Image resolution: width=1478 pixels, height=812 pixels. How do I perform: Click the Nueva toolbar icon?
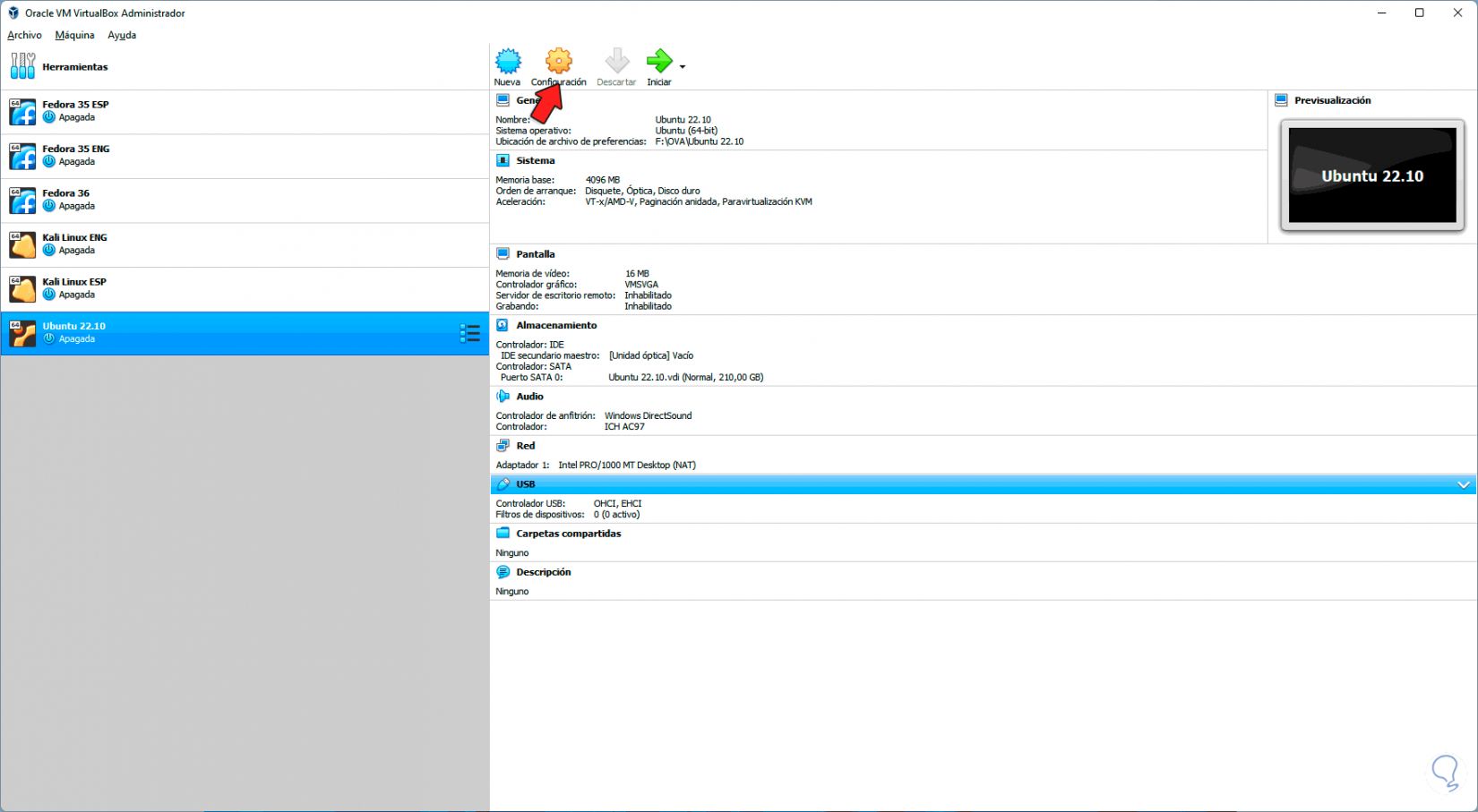pos(508,61)
